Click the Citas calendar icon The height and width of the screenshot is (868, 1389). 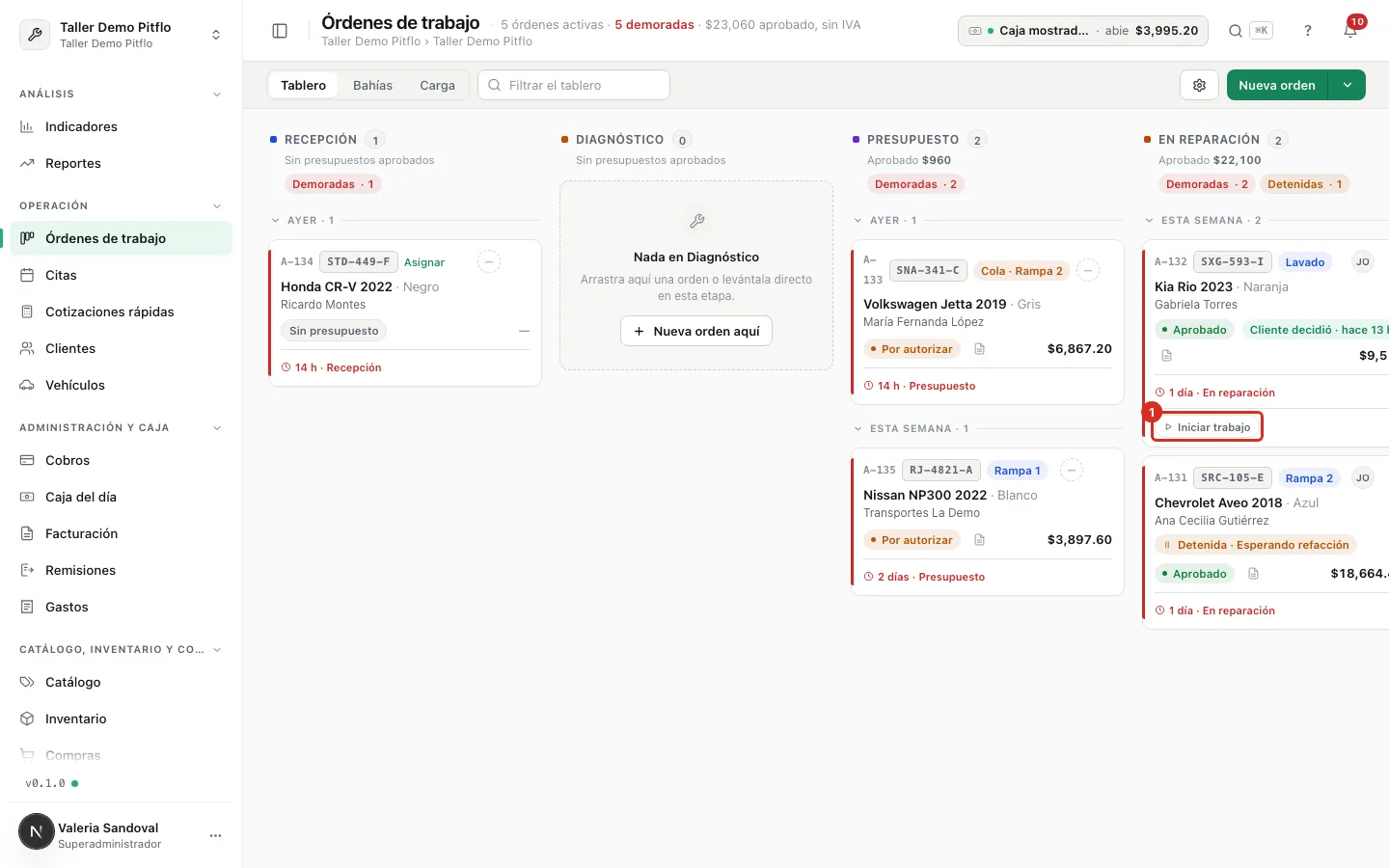pos(27,275)
